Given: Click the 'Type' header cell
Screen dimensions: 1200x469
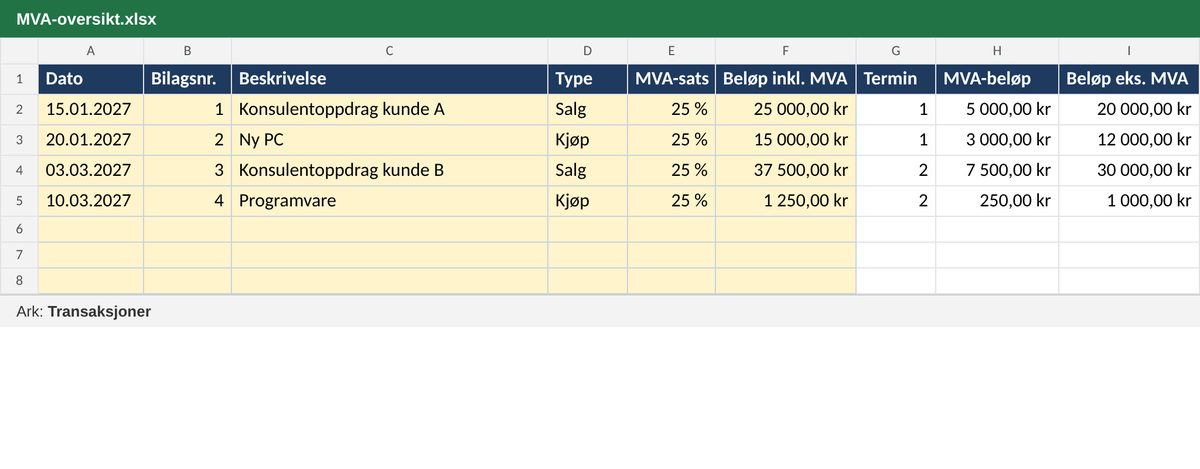Looking at the screenshot, I should point(588,79).
